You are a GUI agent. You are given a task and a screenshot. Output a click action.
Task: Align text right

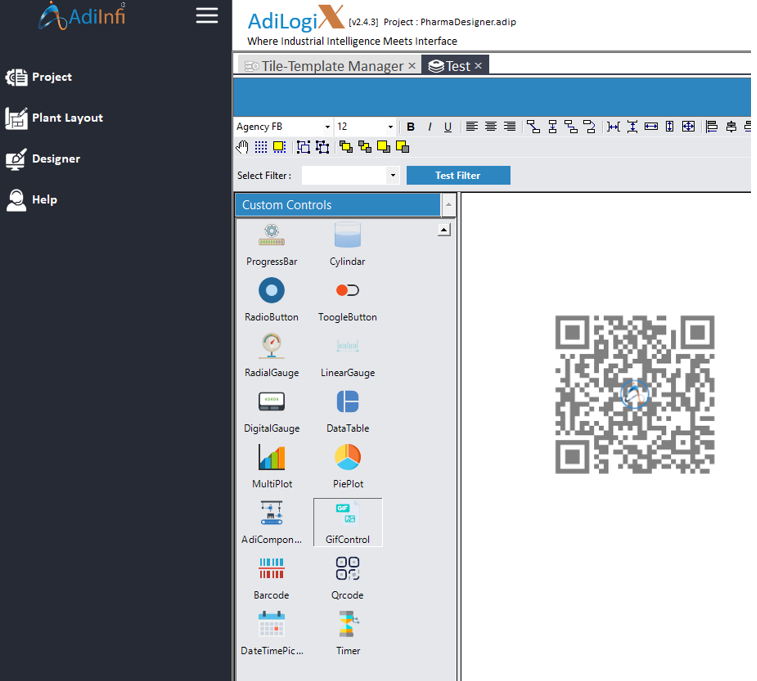point(509,126)
